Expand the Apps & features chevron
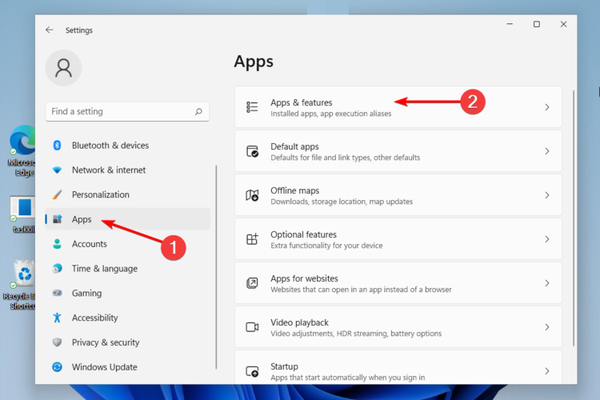The image size is (600, 400). click(x=547, y=107)
